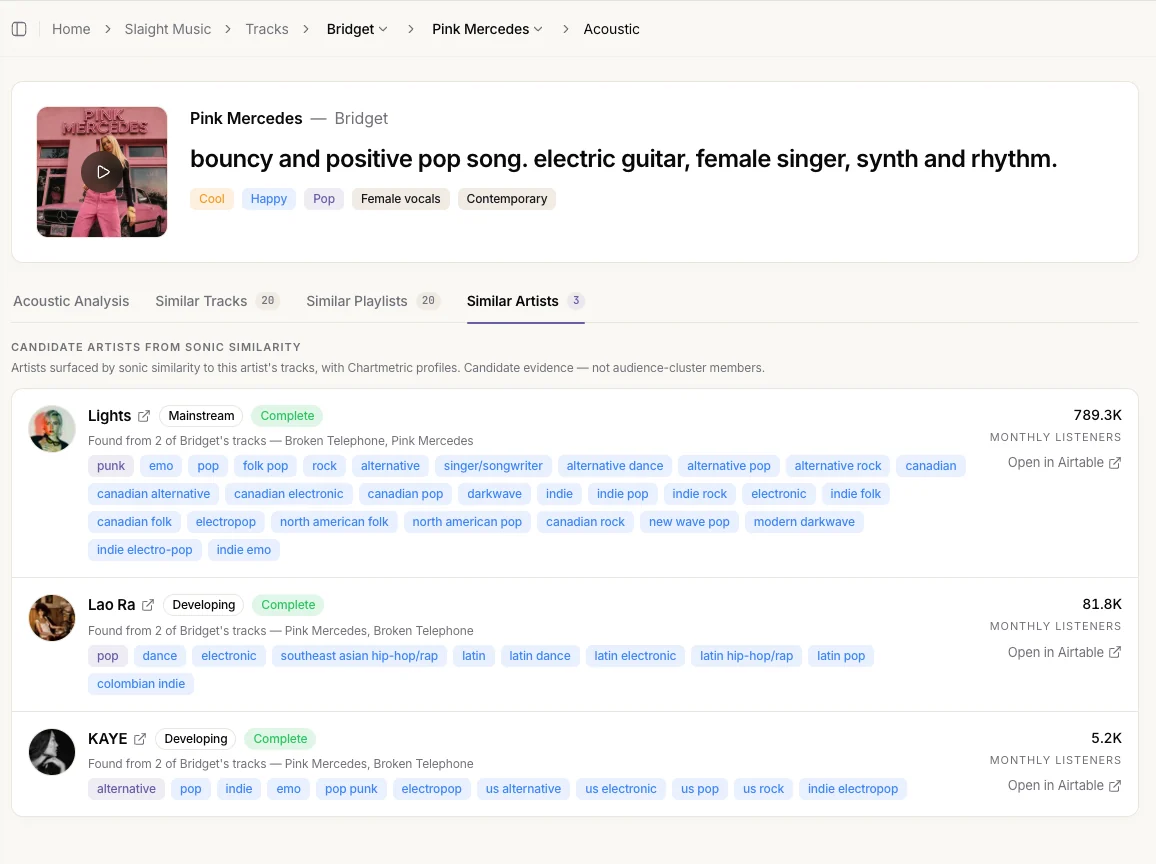Click the Cool mood tag
This screenshot has width=1156, height=864.
[212, 199]
